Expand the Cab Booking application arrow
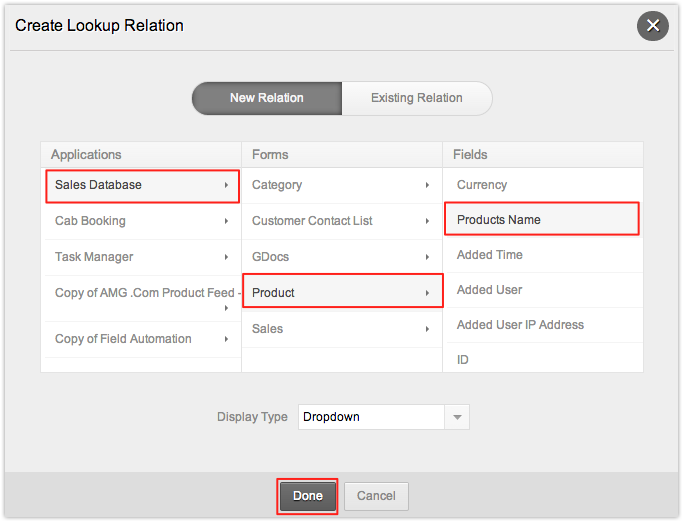Viewport: 683px width, 522px height. [x=226, y=221]
